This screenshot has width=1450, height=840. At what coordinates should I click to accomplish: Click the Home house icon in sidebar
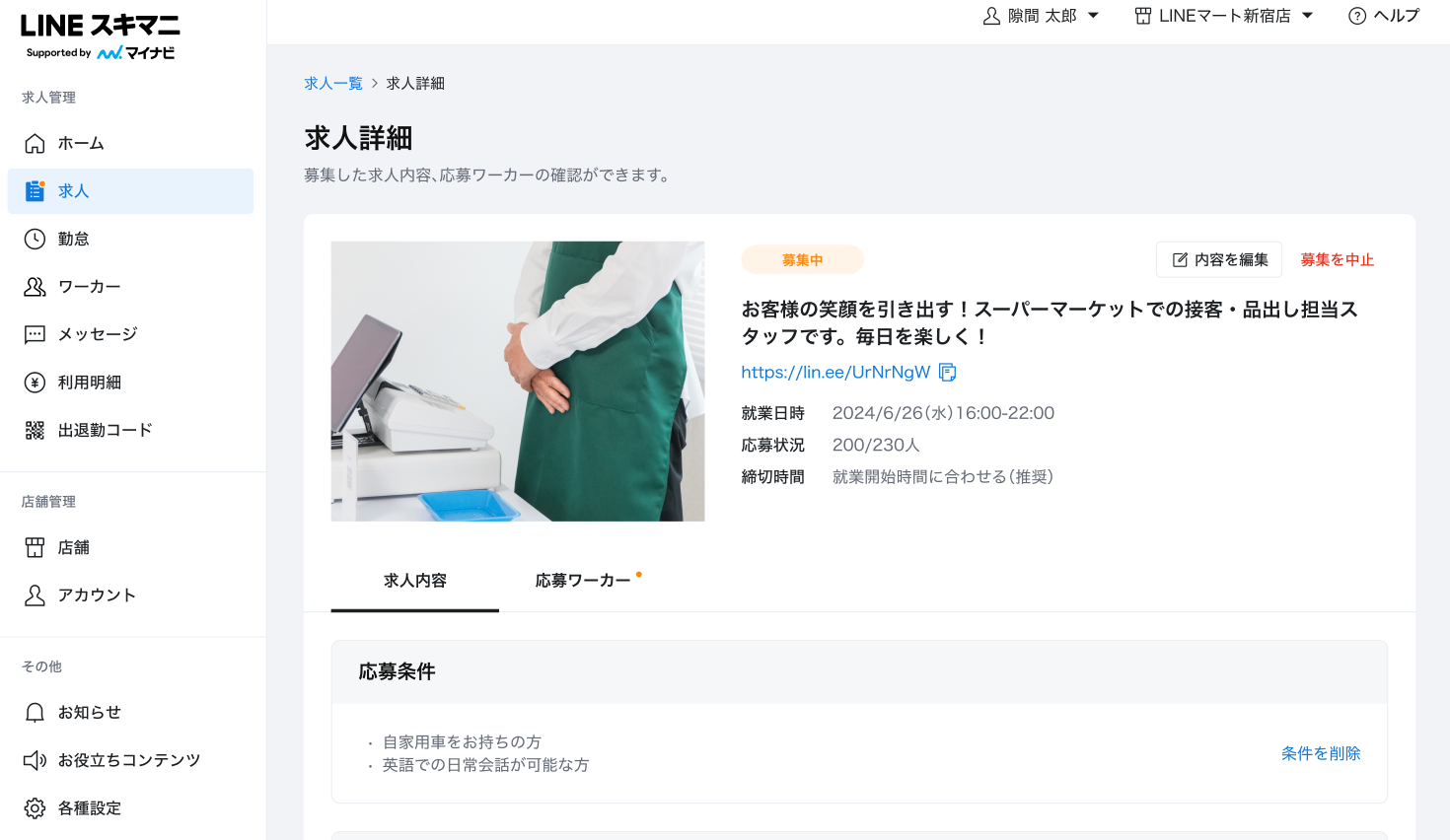click(x=35, y=144)
